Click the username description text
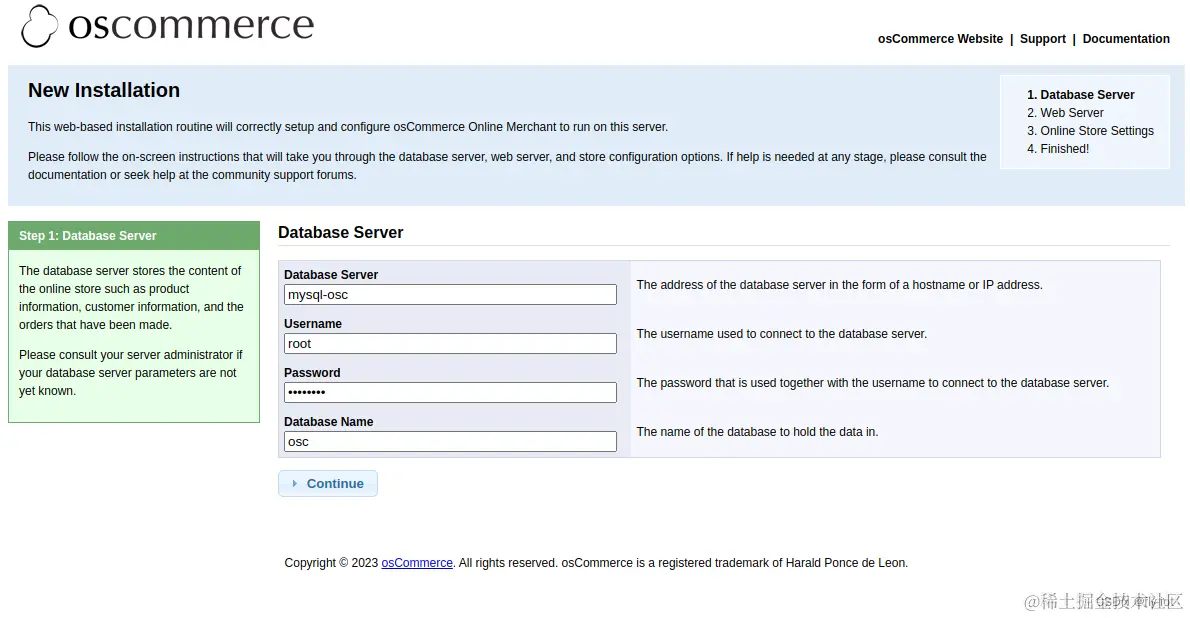 [782, 334]
